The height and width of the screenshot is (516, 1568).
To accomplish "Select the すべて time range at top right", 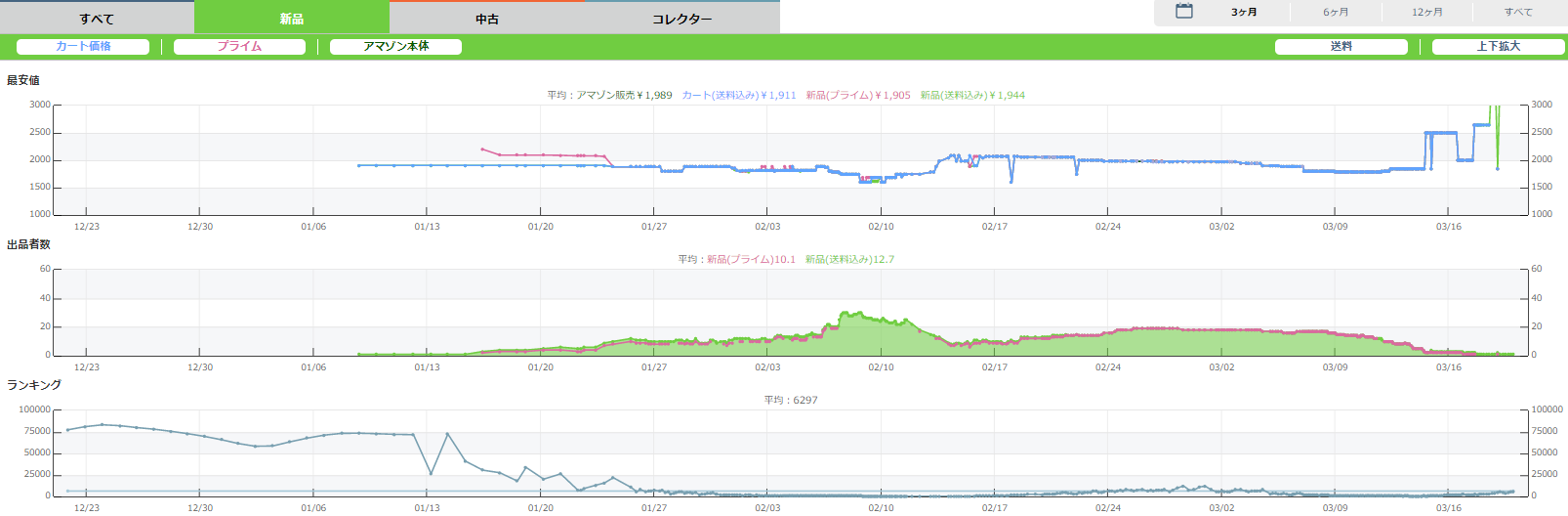I will tap(1517, 13).
